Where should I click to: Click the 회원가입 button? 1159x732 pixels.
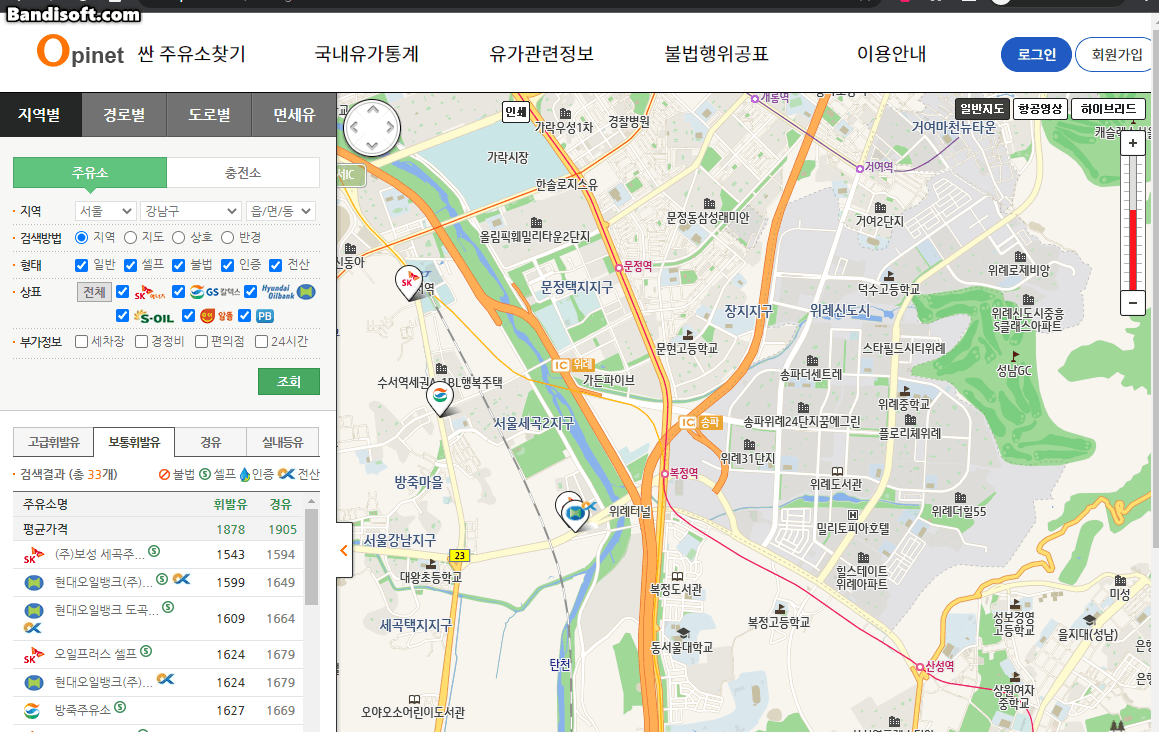[x=1115, y=54]
